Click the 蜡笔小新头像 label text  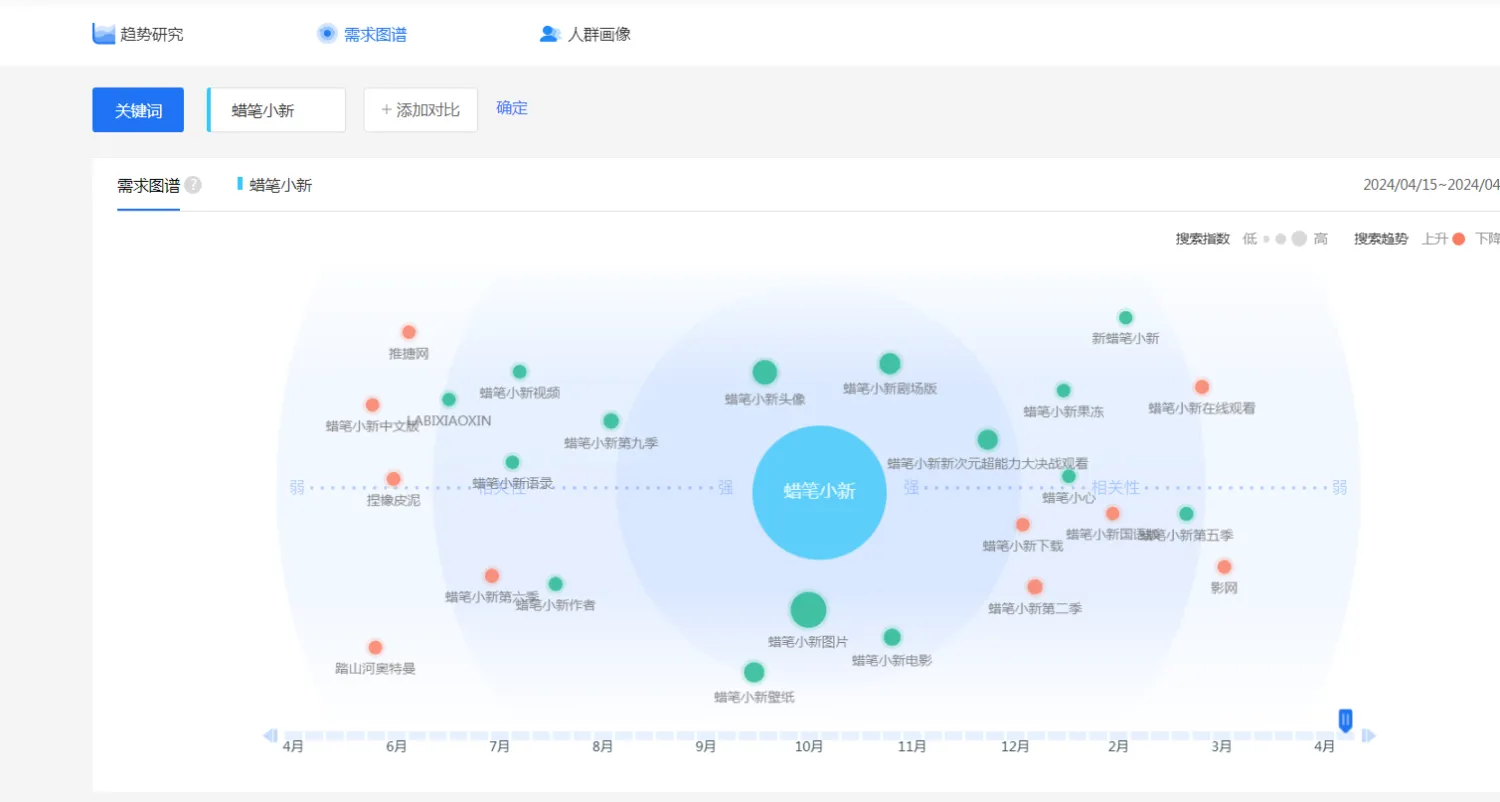(x=765, y=399)
